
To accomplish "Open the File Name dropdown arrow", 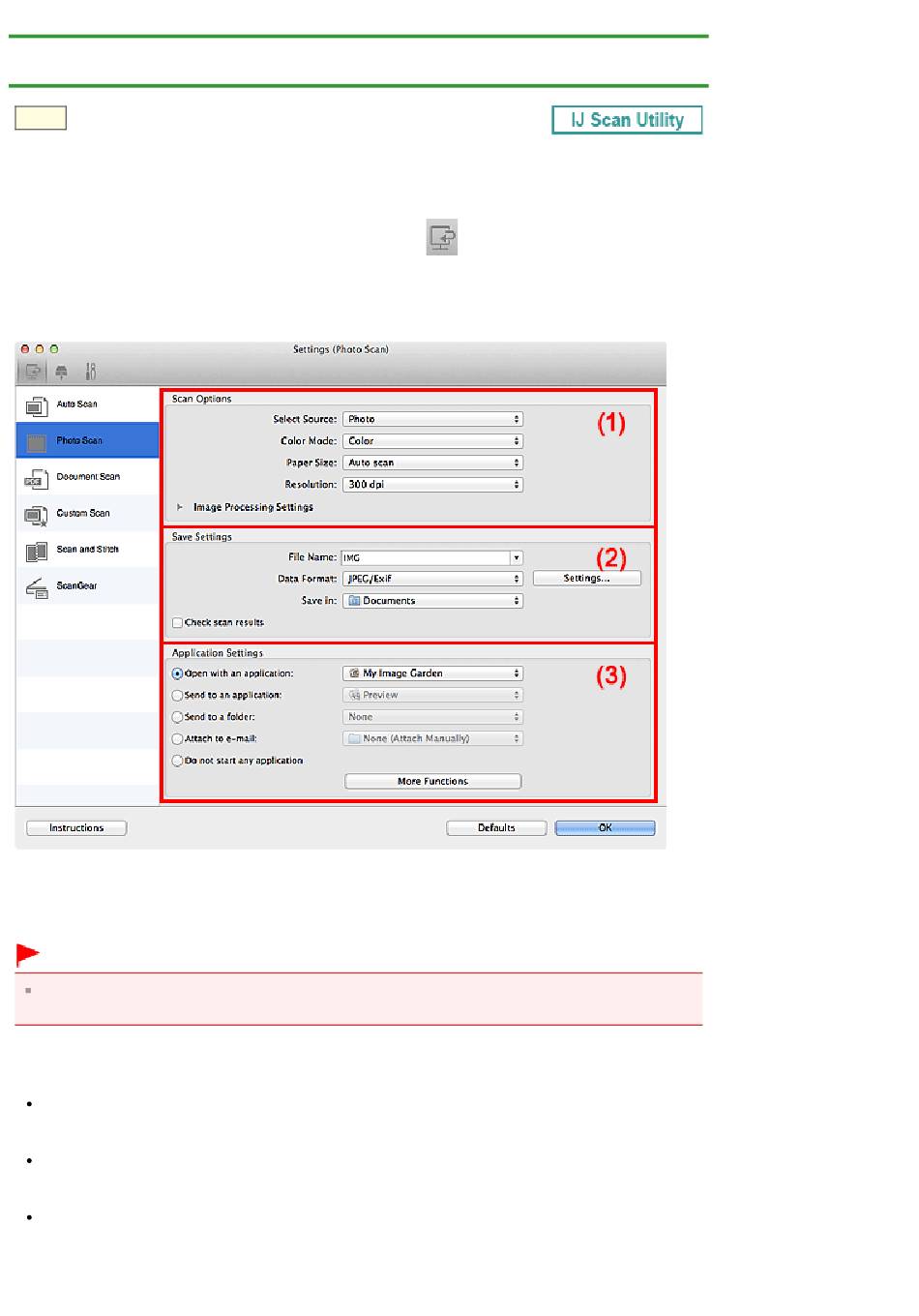I will [517, 558].
